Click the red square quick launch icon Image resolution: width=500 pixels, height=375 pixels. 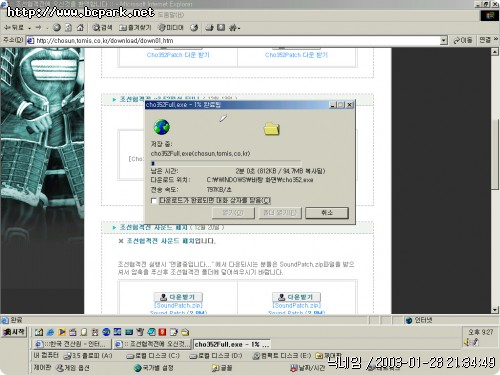(x=162, y=332)
